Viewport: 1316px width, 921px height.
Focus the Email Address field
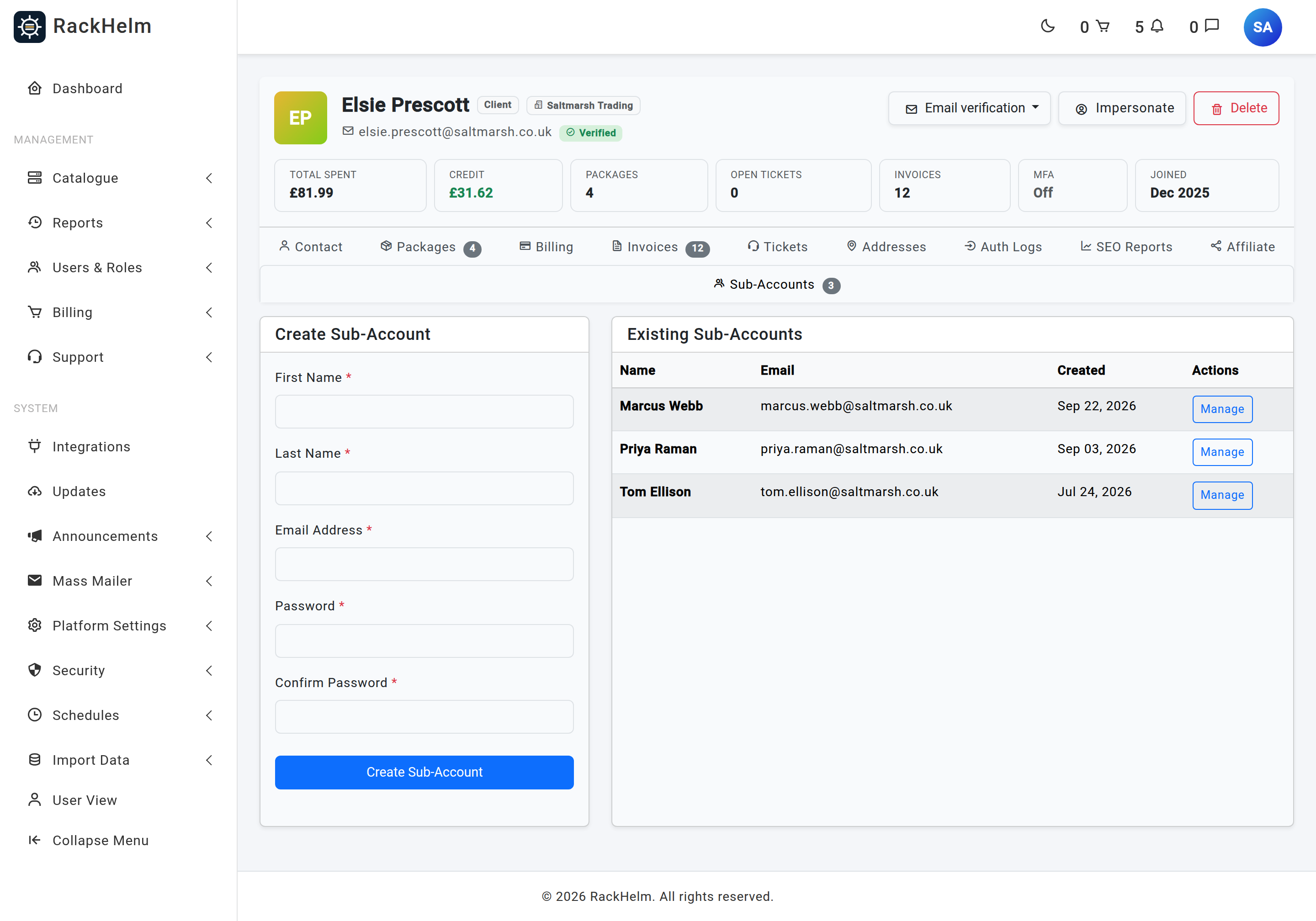pos(424,564)
